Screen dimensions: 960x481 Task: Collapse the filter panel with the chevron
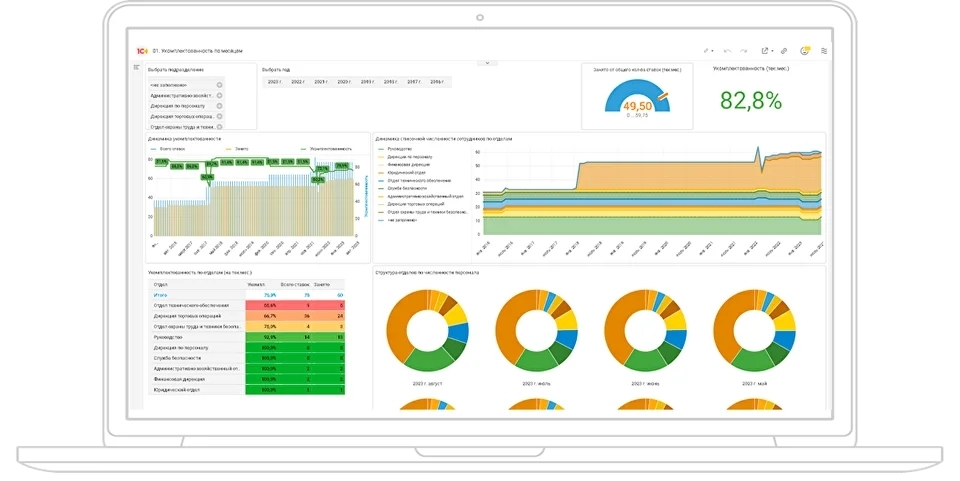pos(487,63)
